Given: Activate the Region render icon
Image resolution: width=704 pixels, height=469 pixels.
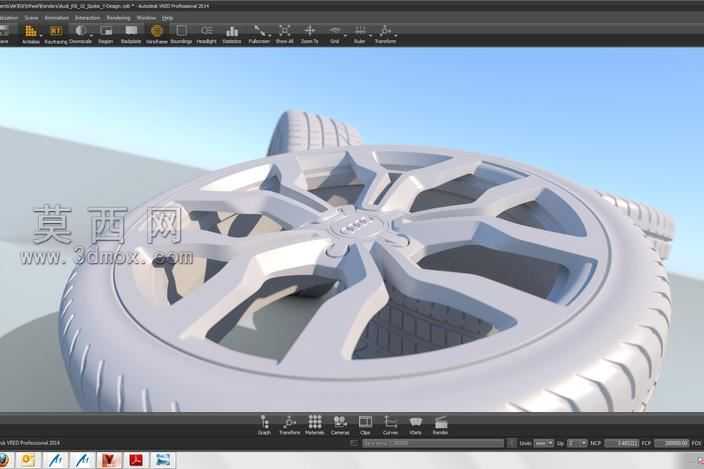Looking at the screenshot, I should point(106,34).
